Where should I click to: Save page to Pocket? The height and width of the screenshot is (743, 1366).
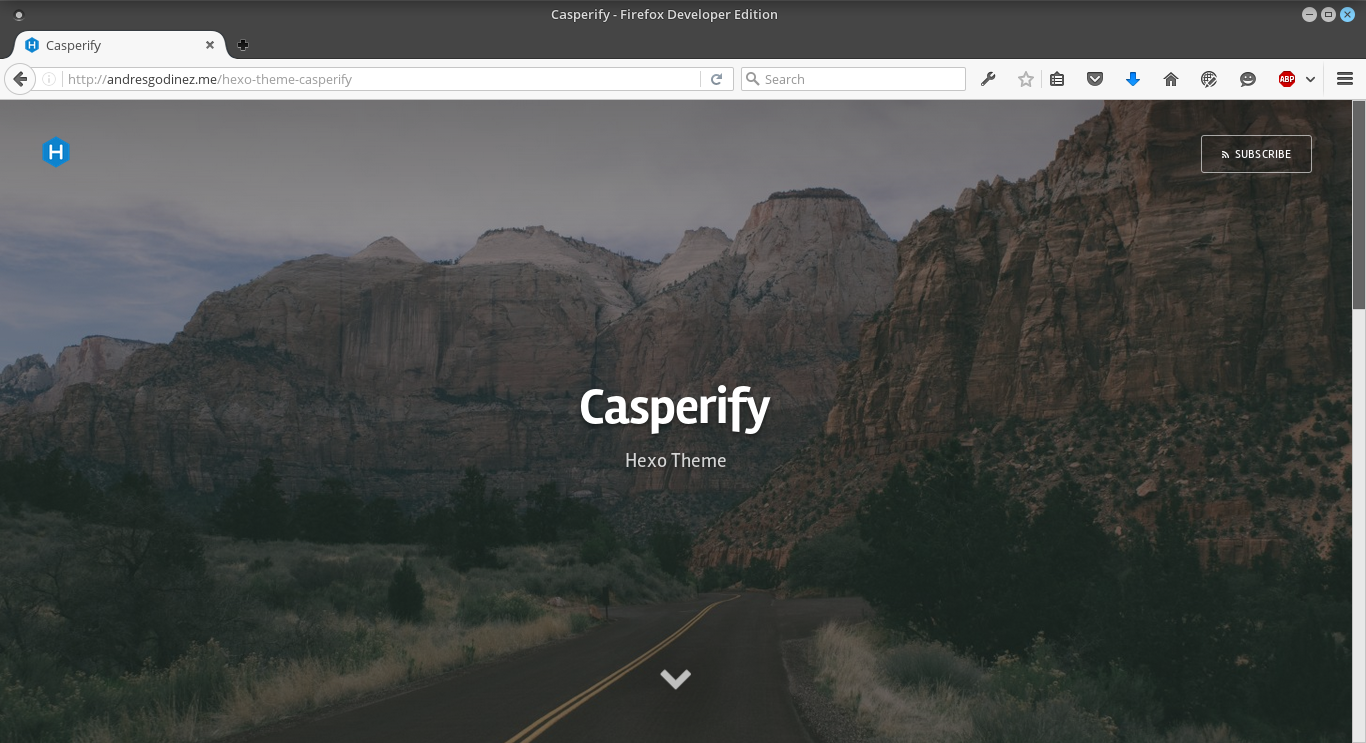[1094, 78]
